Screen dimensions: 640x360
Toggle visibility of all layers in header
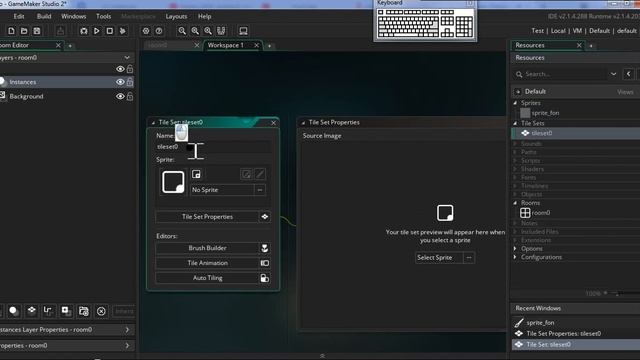[x=120, y=69]
